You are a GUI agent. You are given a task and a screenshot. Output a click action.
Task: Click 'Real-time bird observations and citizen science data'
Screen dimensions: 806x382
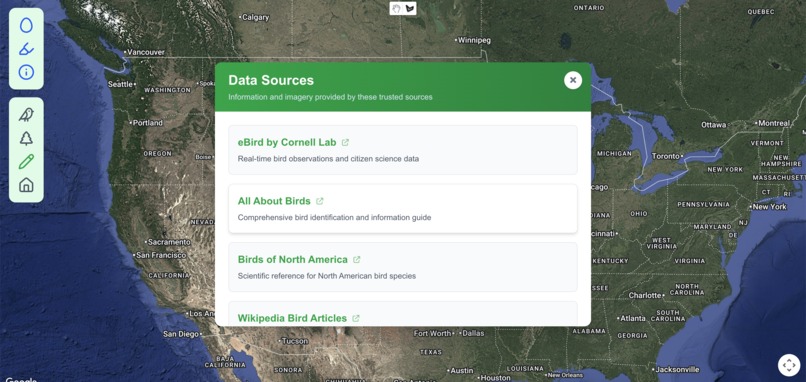tap(328, 159)
